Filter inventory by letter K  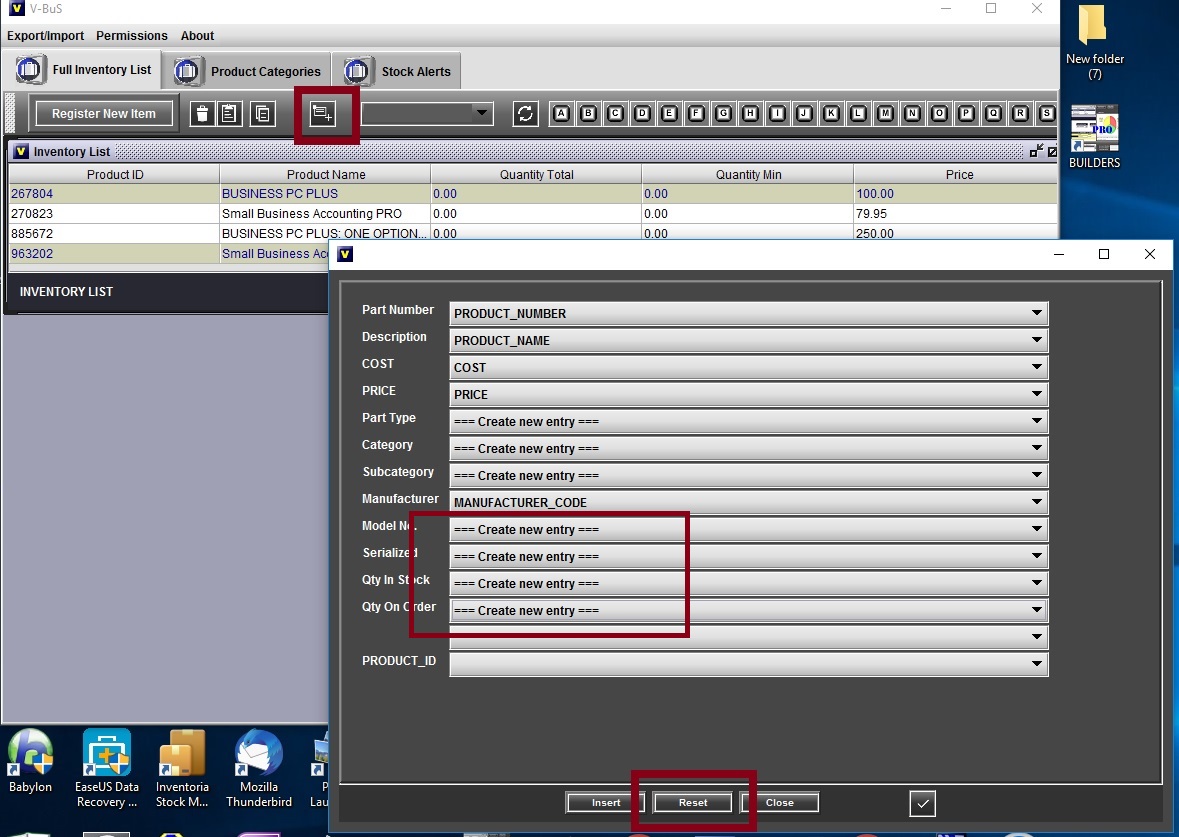832,114
